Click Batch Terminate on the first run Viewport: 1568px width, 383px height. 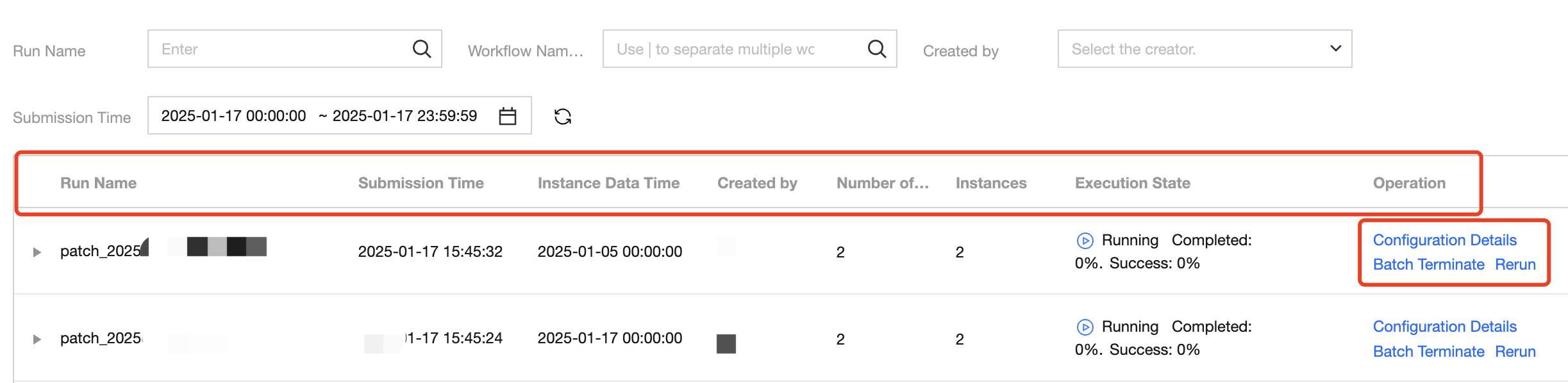pyautogui.click(x=1428, y=265)
